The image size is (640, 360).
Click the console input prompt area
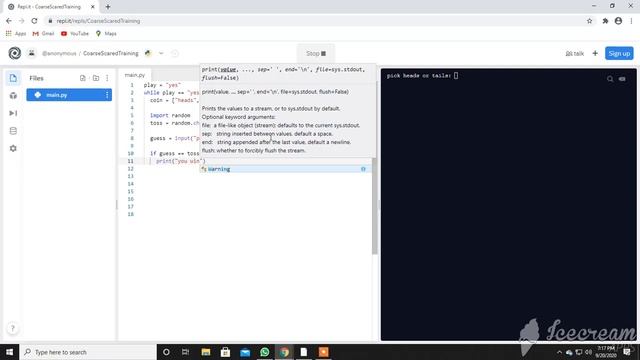456,76
